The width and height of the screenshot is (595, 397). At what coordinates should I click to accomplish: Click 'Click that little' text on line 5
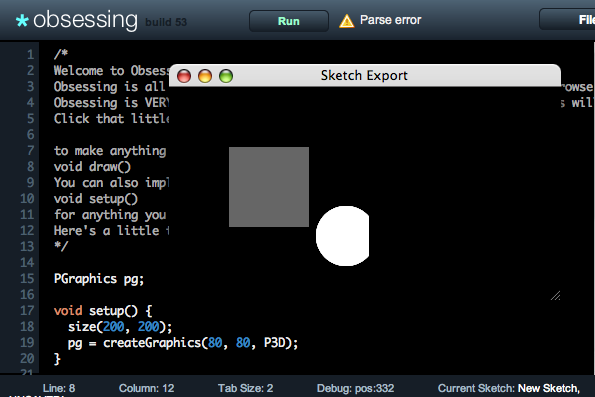tap(111, 119)
